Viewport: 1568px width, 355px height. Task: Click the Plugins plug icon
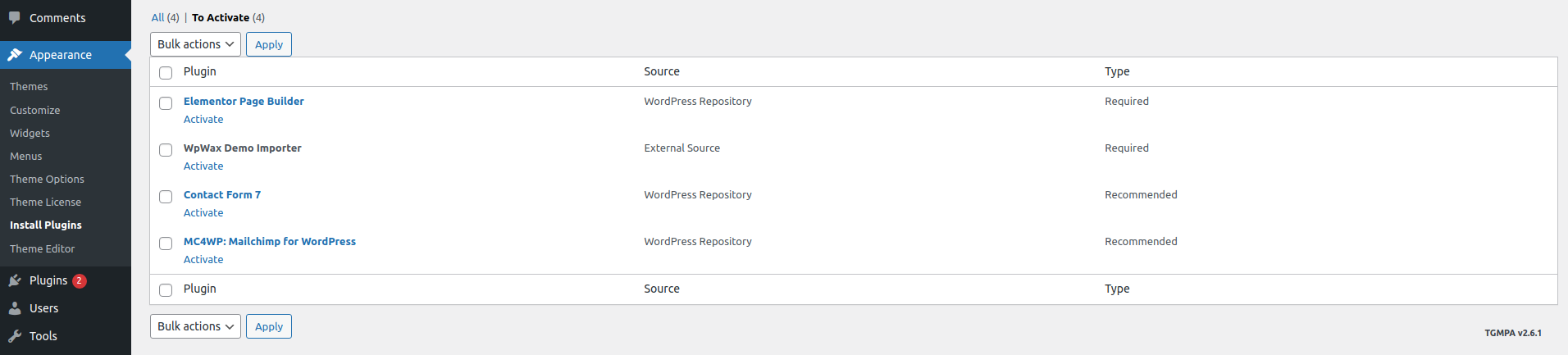(x=15, y=280)
